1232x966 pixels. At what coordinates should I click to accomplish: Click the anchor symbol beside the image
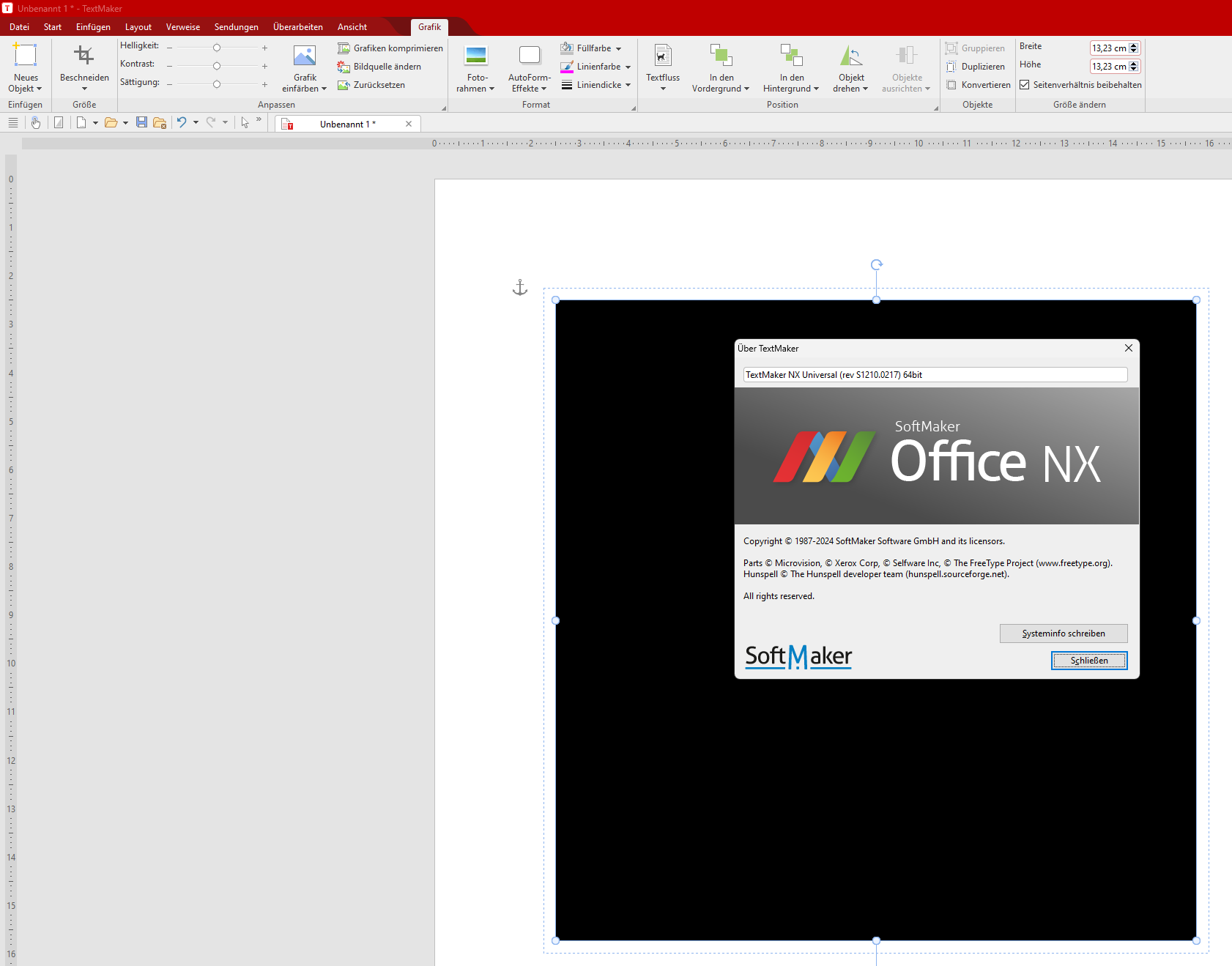click(x=520, y=287)
